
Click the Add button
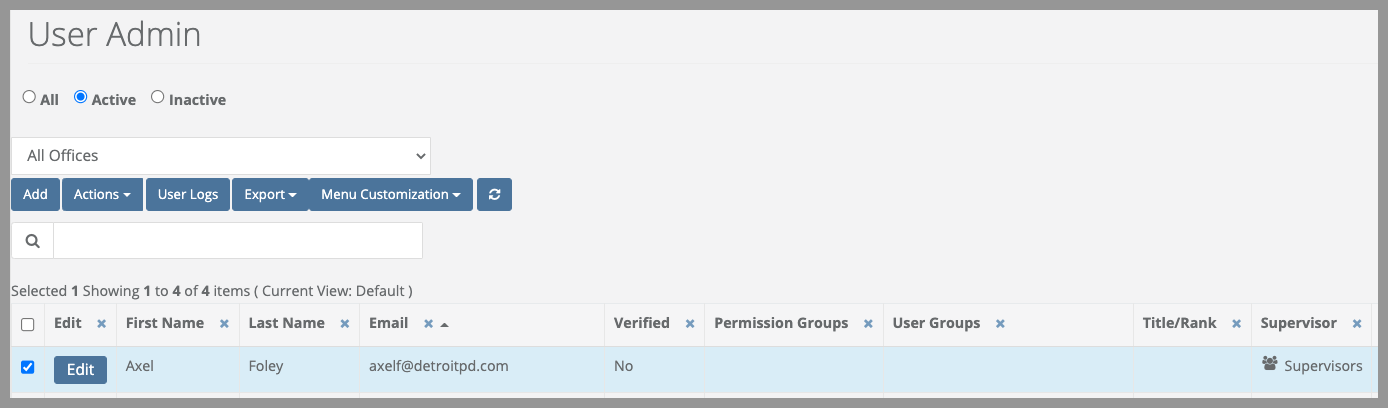[35, 194]
